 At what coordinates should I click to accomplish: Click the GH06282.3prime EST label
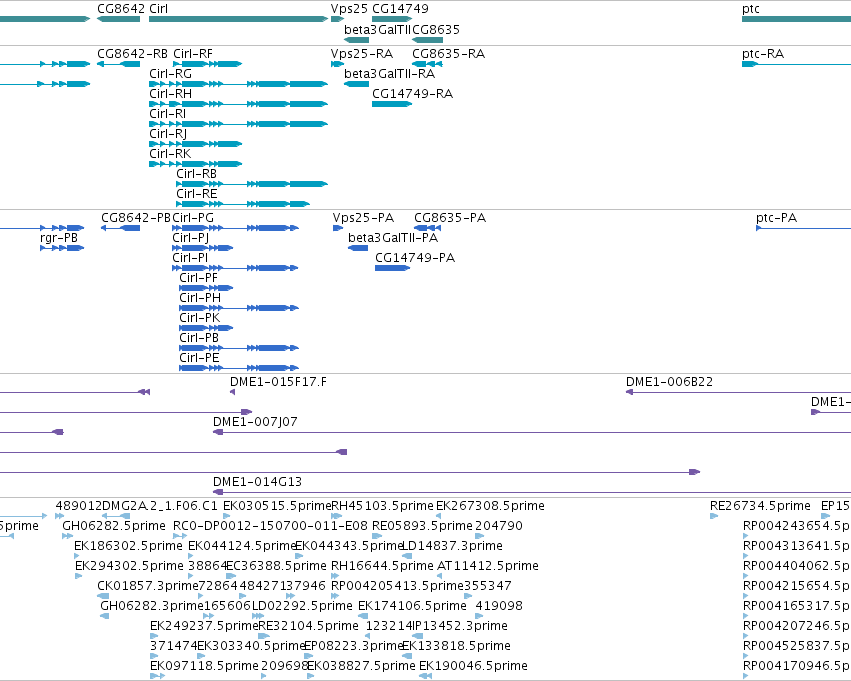coord(151,607)
